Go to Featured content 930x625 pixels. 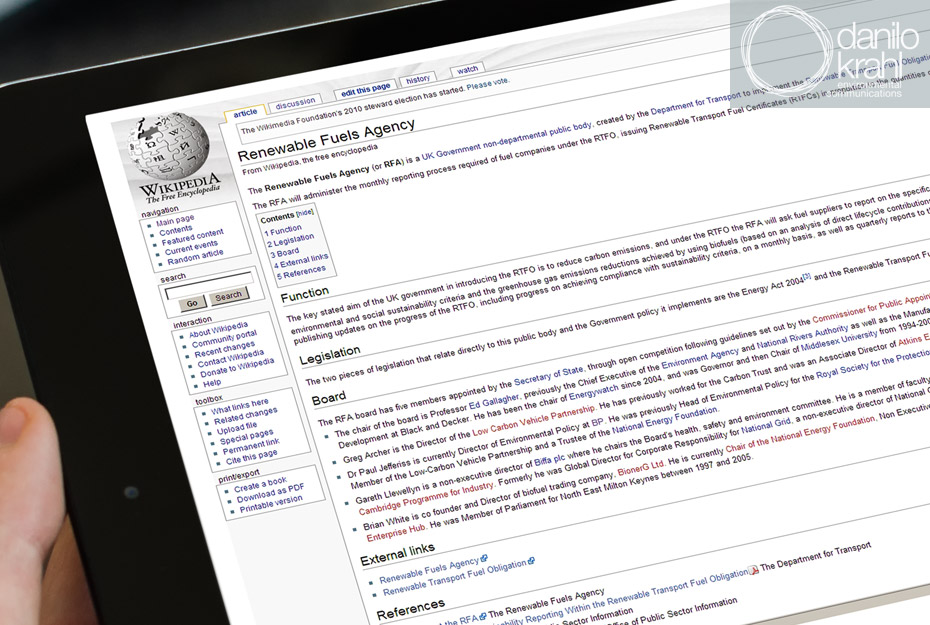[x=193, y=237]
